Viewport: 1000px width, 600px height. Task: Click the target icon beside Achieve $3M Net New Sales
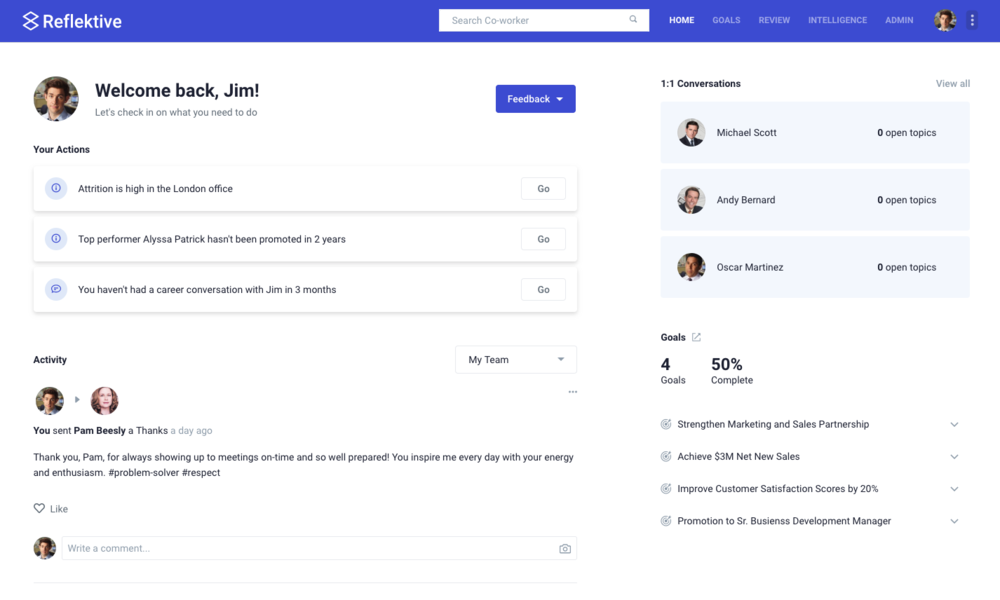pos(664,456)
